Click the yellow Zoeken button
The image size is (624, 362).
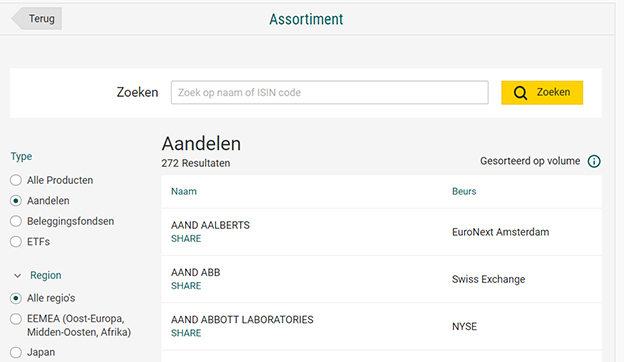click(x=542, y=93)
